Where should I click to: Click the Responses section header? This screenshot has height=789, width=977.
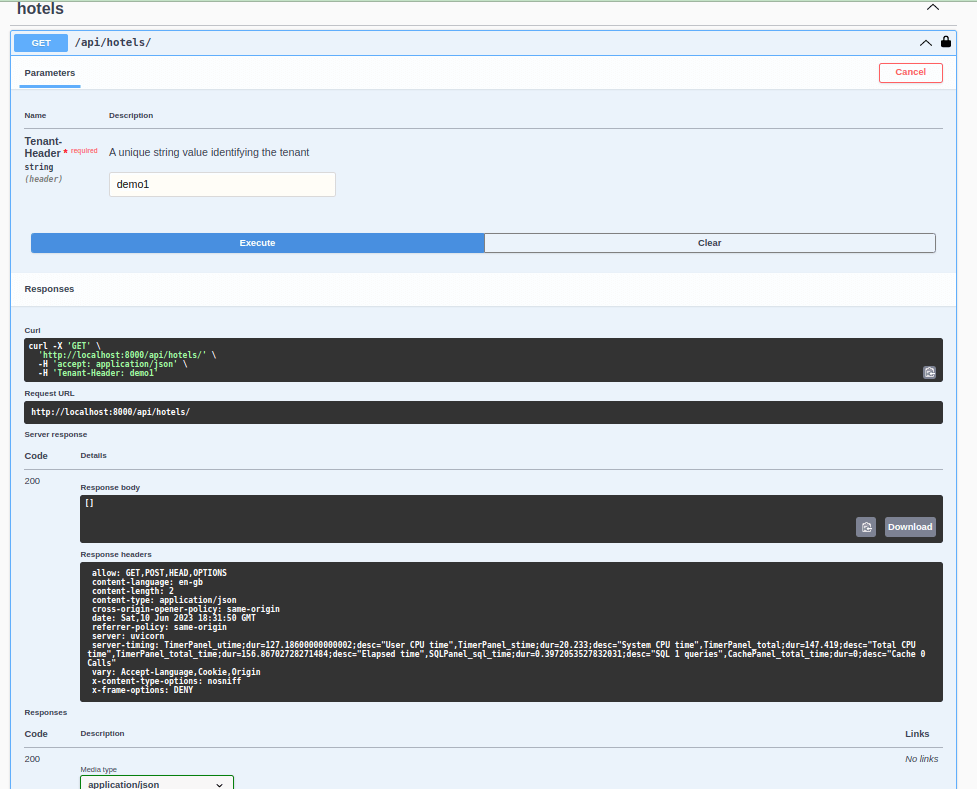49,289
